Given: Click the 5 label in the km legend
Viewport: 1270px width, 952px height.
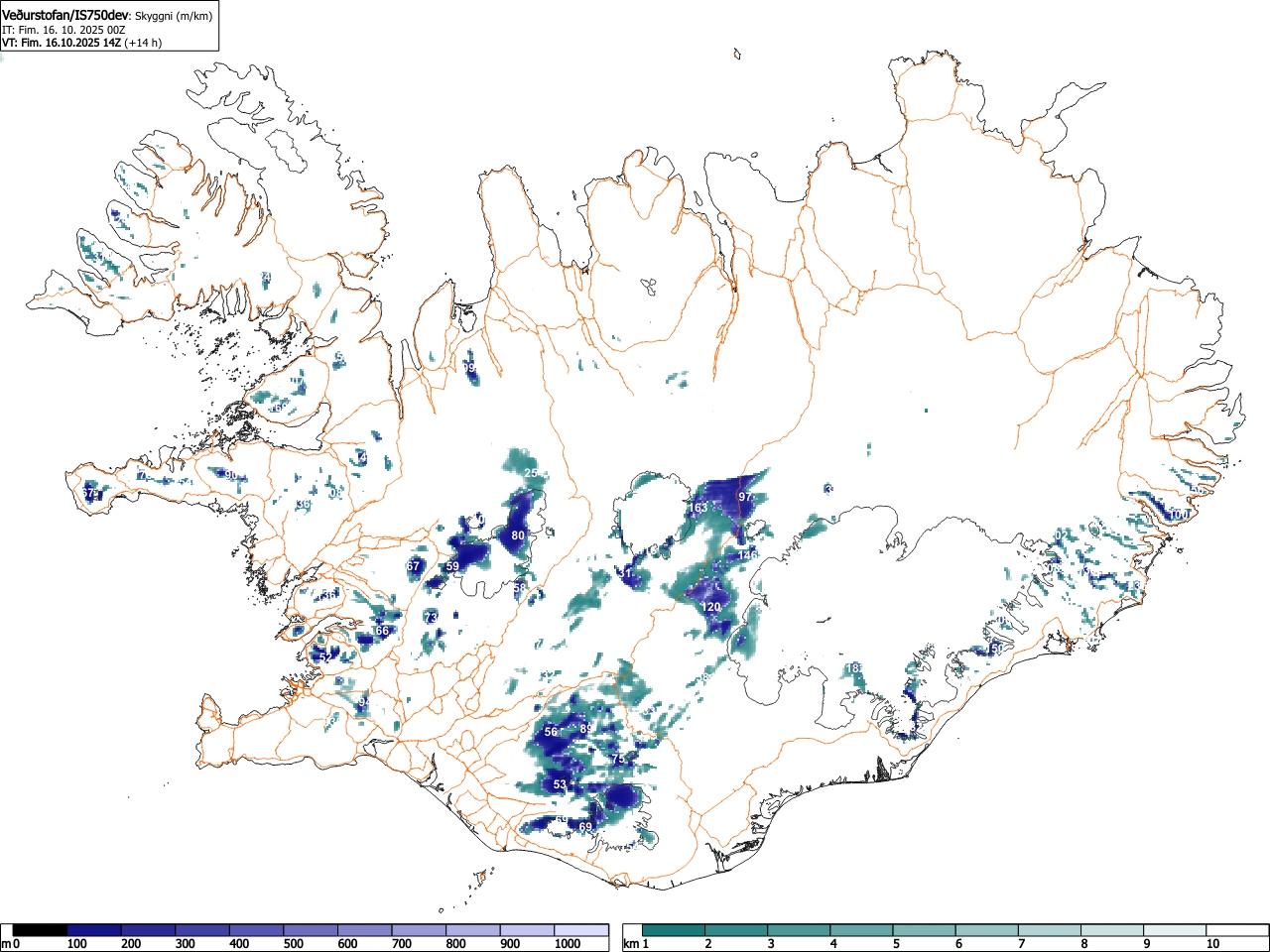Looking at the screenshot, I should (896, 944).
